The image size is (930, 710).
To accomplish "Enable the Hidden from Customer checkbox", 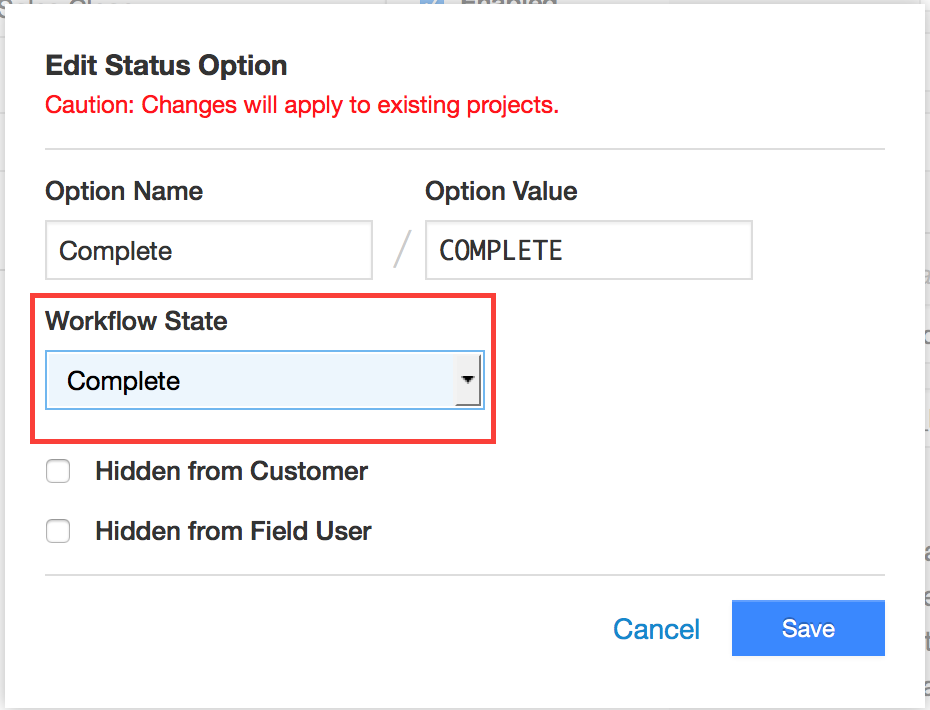I will point(58,471).
